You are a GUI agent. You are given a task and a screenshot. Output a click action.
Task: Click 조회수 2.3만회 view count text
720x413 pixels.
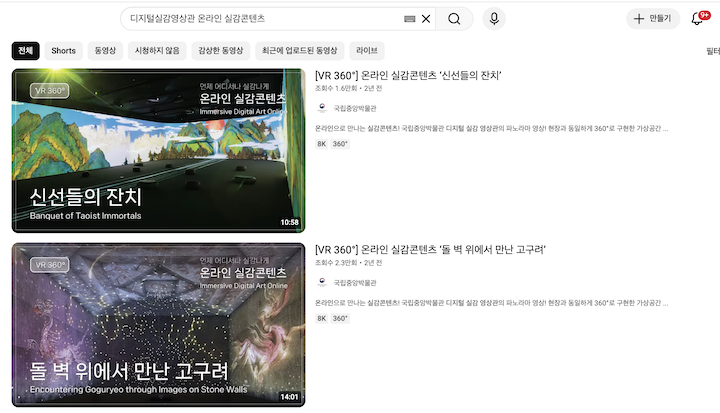click(336, 263)
